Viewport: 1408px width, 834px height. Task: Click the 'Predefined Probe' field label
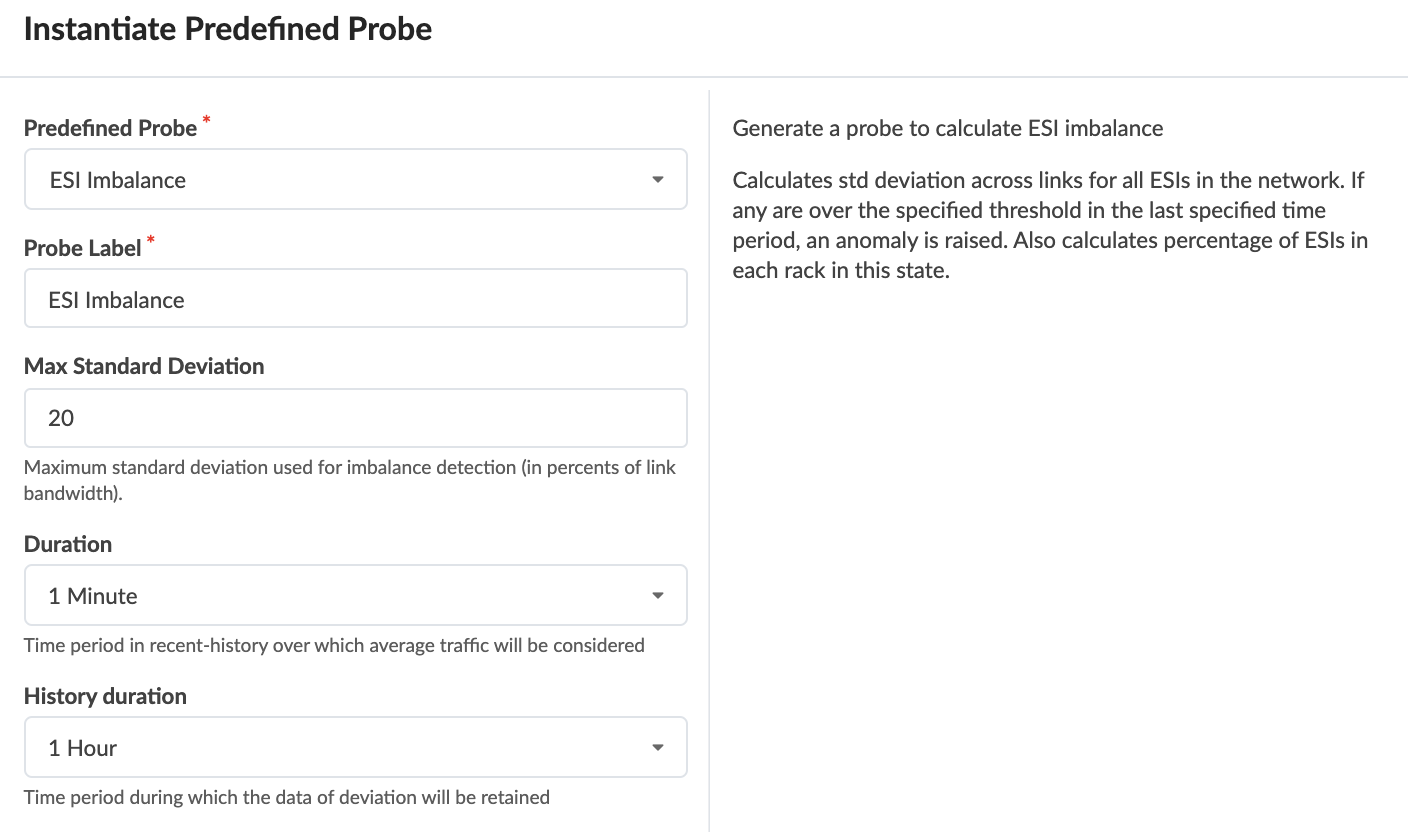click(110, 128)
